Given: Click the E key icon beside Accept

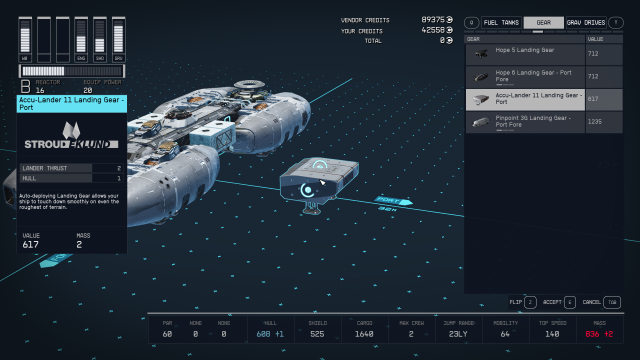Looking at the screenshot, I should (x=570, y=302).
